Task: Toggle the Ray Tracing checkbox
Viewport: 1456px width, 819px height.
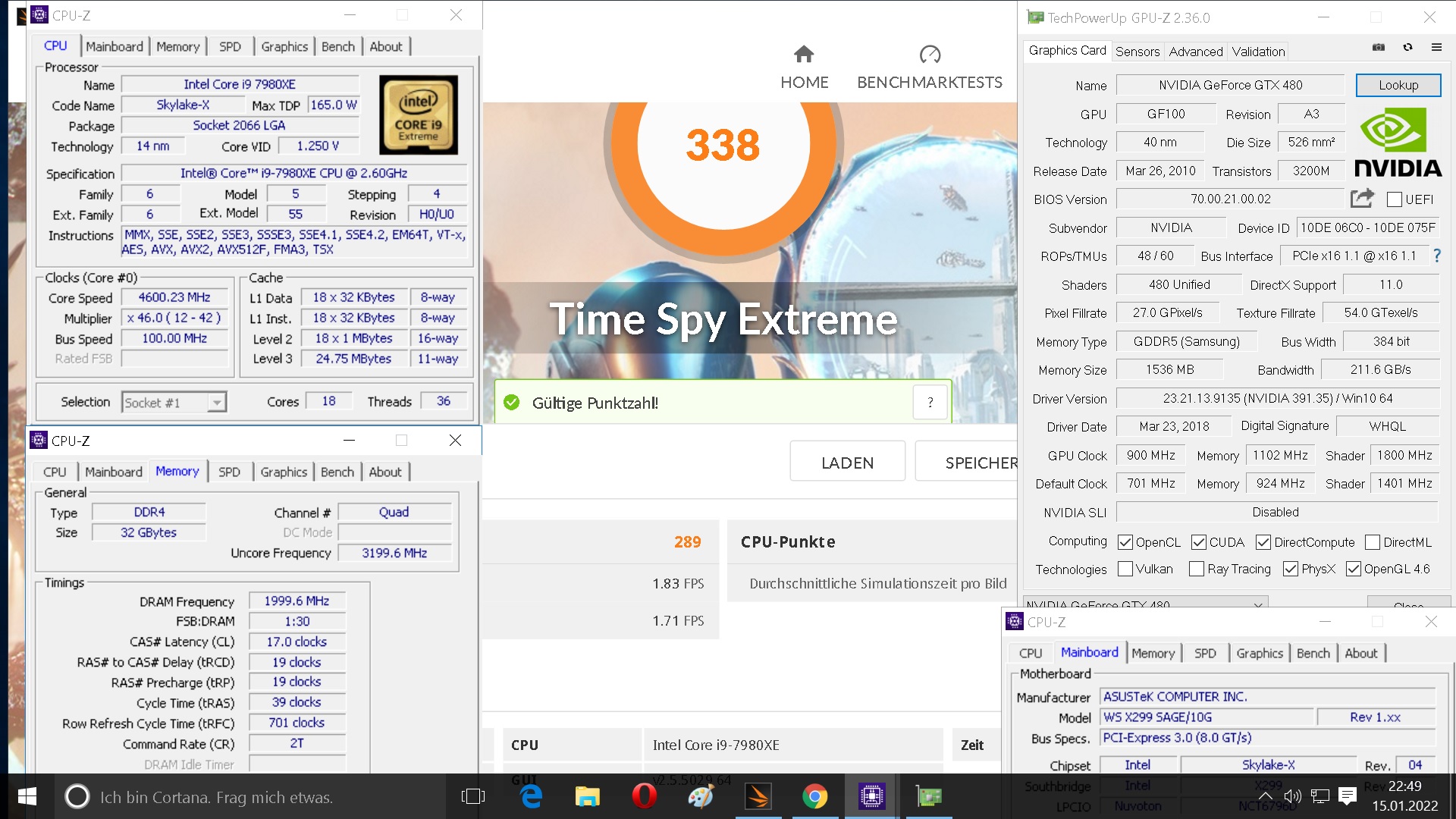Action: tap(1197, 569)
